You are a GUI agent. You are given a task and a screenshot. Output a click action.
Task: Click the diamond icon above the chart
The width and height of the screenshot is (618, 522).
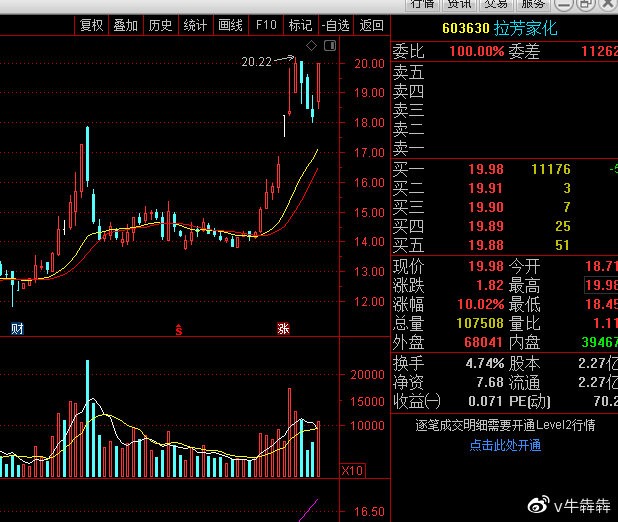pyautogui.click(x=311, y=46)
